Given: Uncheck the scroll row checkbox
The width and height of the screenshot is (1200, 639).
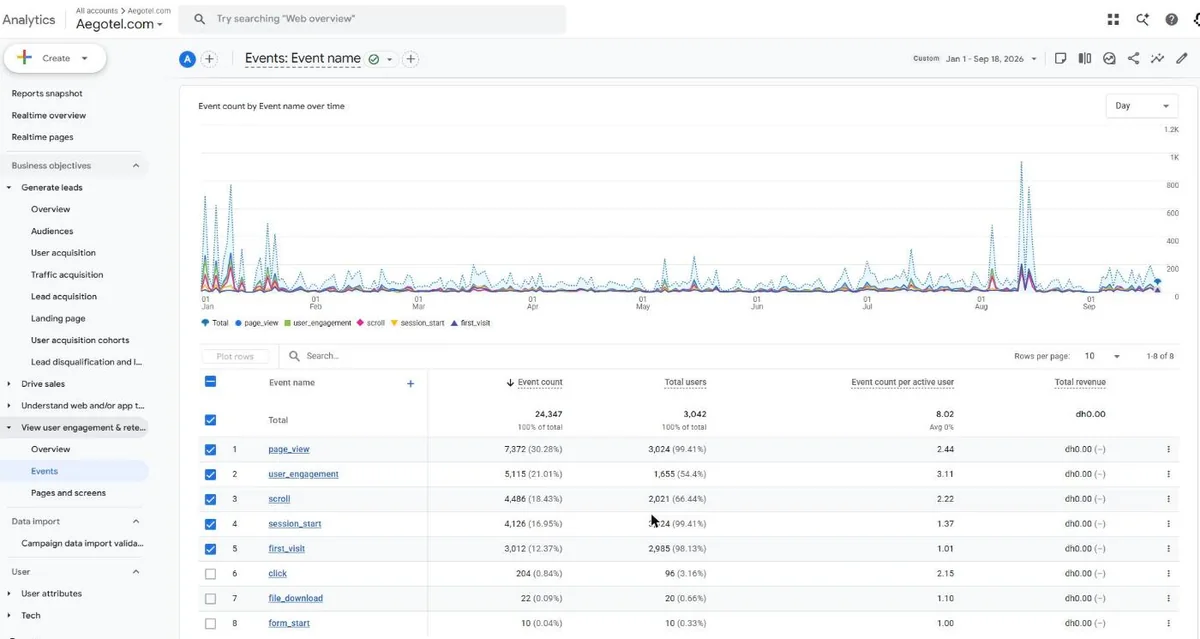Looking at the screenshot, I should [x=210, y=499].
